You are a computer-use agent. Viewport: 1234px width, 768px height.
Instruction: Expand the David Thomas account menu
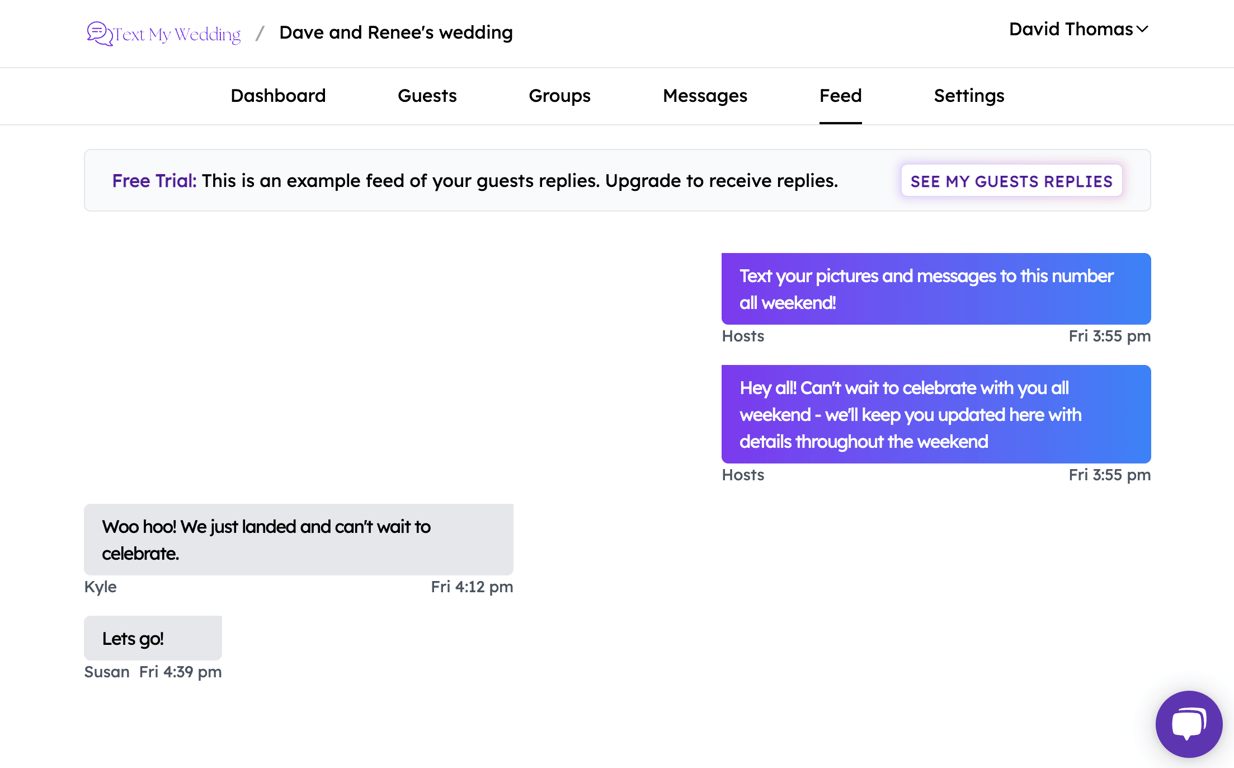[x=1078, y=29]
